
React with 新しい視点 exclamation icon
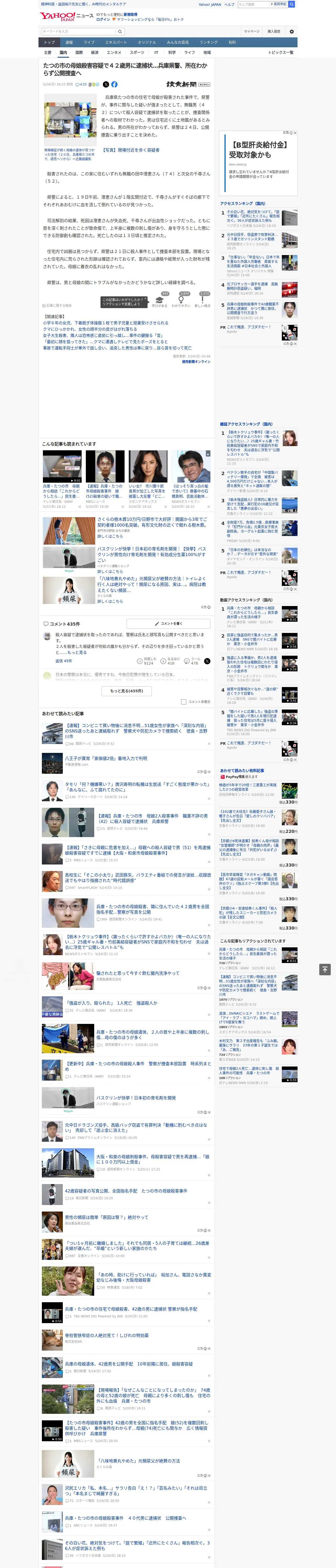[x=203, y=299]
